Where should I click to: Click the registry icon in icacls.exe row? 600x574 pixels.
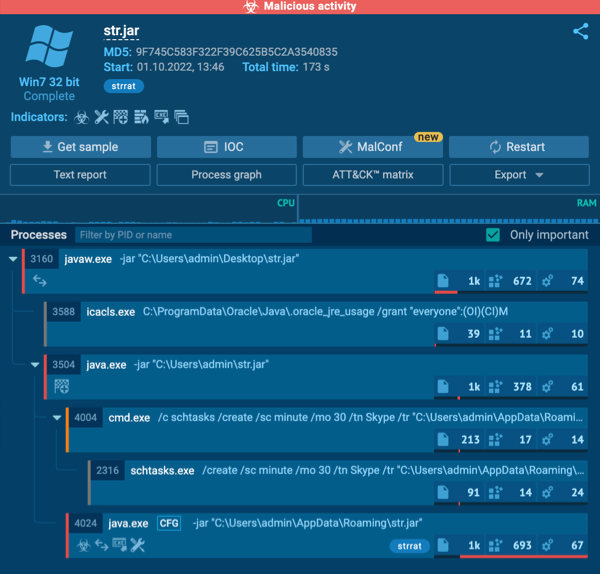[495, 334]
